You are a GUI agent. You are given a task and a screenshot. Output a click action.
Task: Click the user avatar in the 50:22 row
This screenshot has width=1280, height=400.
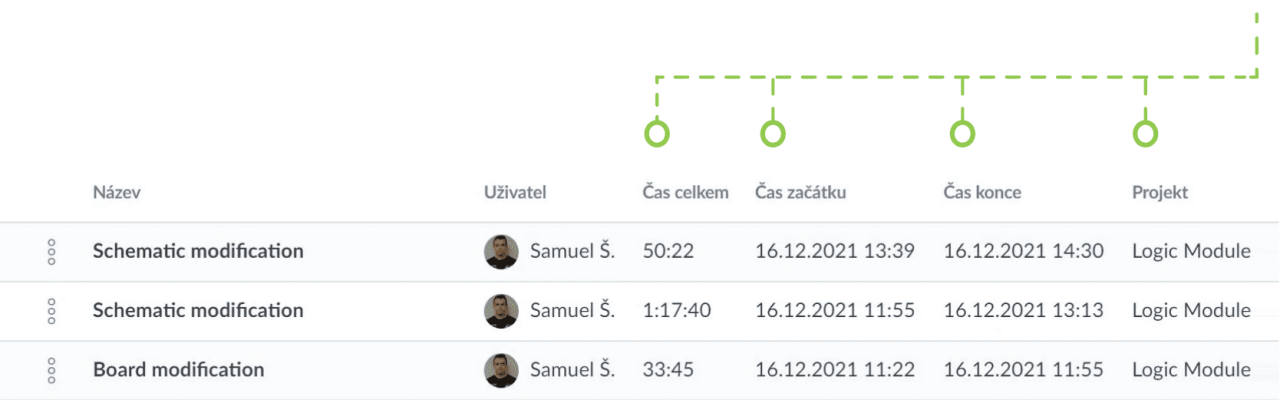point(501,252)
